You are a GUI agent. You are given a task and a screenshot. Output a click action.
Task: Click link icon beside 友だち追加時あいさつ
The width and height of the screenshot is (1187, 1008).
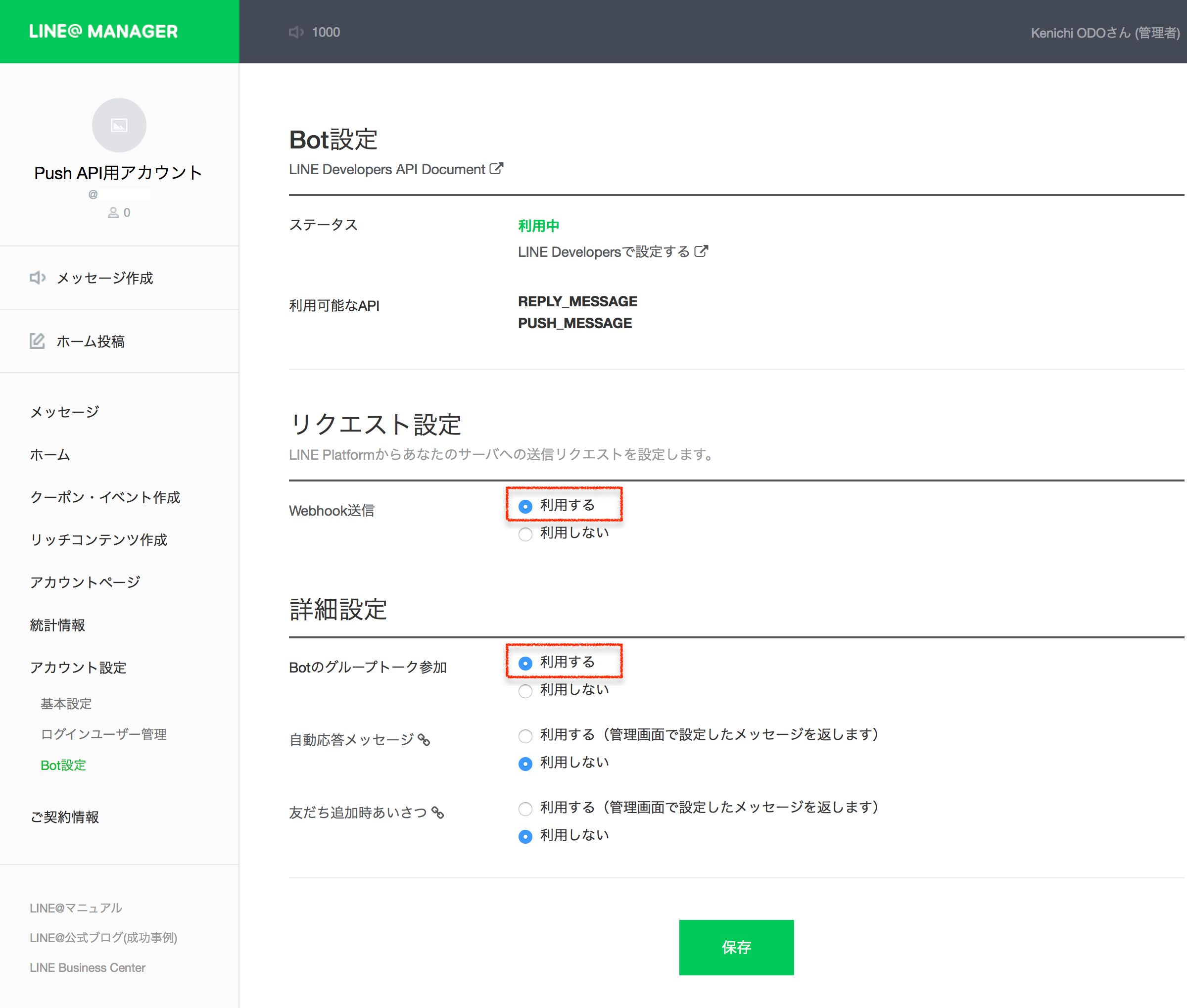pyautogui.click(x=437, y=813)
